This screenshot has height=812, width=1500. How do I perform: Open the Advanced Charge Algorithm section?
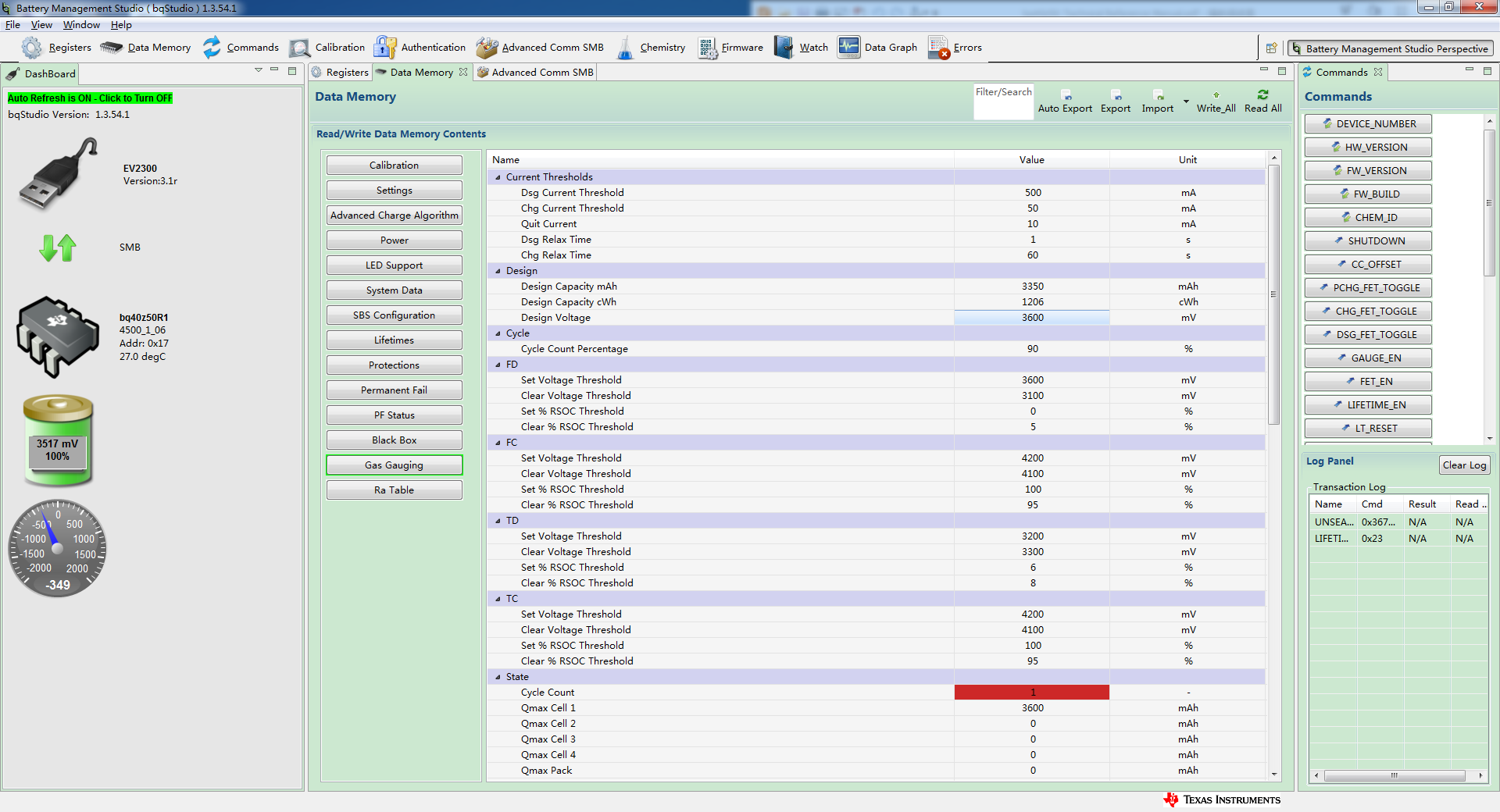point(395,215)
